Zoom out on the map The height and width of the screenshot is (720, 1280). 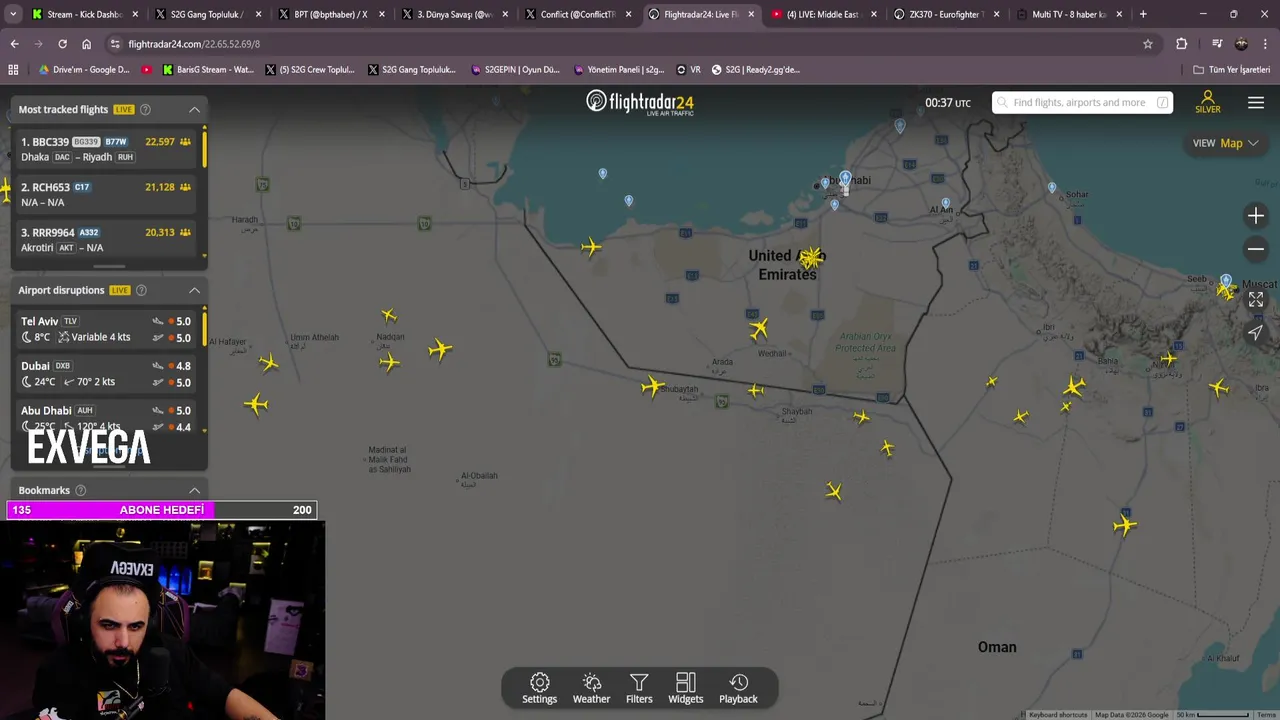point(1256,249)
